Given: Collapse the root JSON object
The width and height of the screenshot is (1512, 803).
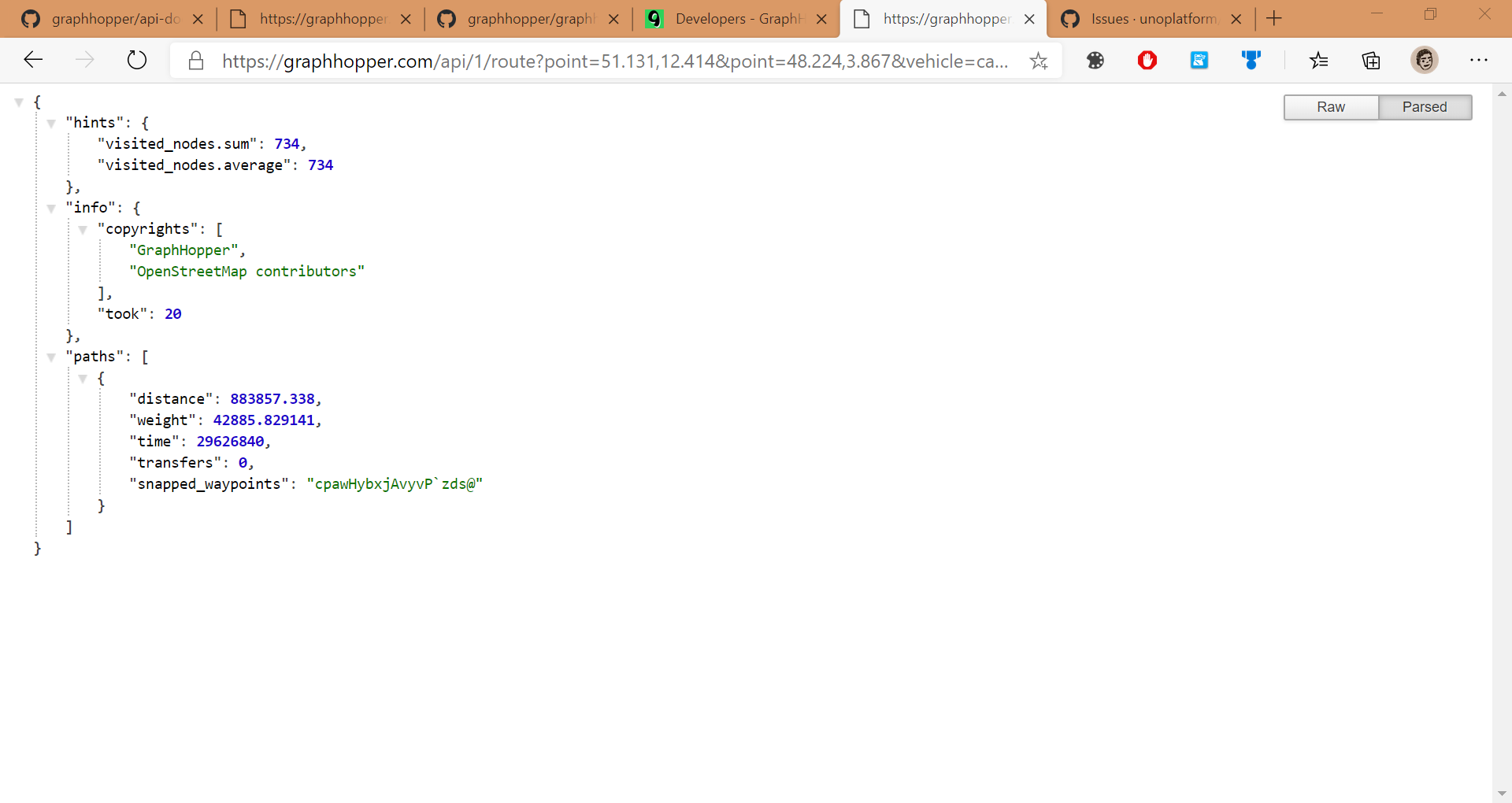Looking at the screenshot, I should tap(19, 102).
